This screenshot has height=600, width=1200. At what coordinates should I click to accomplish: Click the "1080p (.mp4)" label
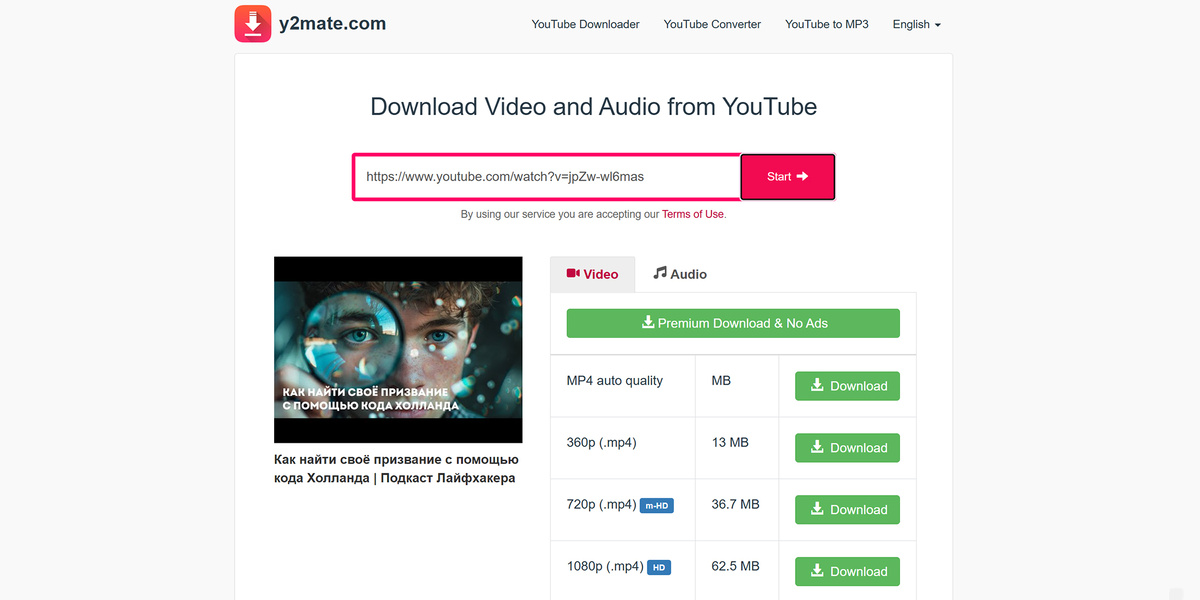pos(605,566)
